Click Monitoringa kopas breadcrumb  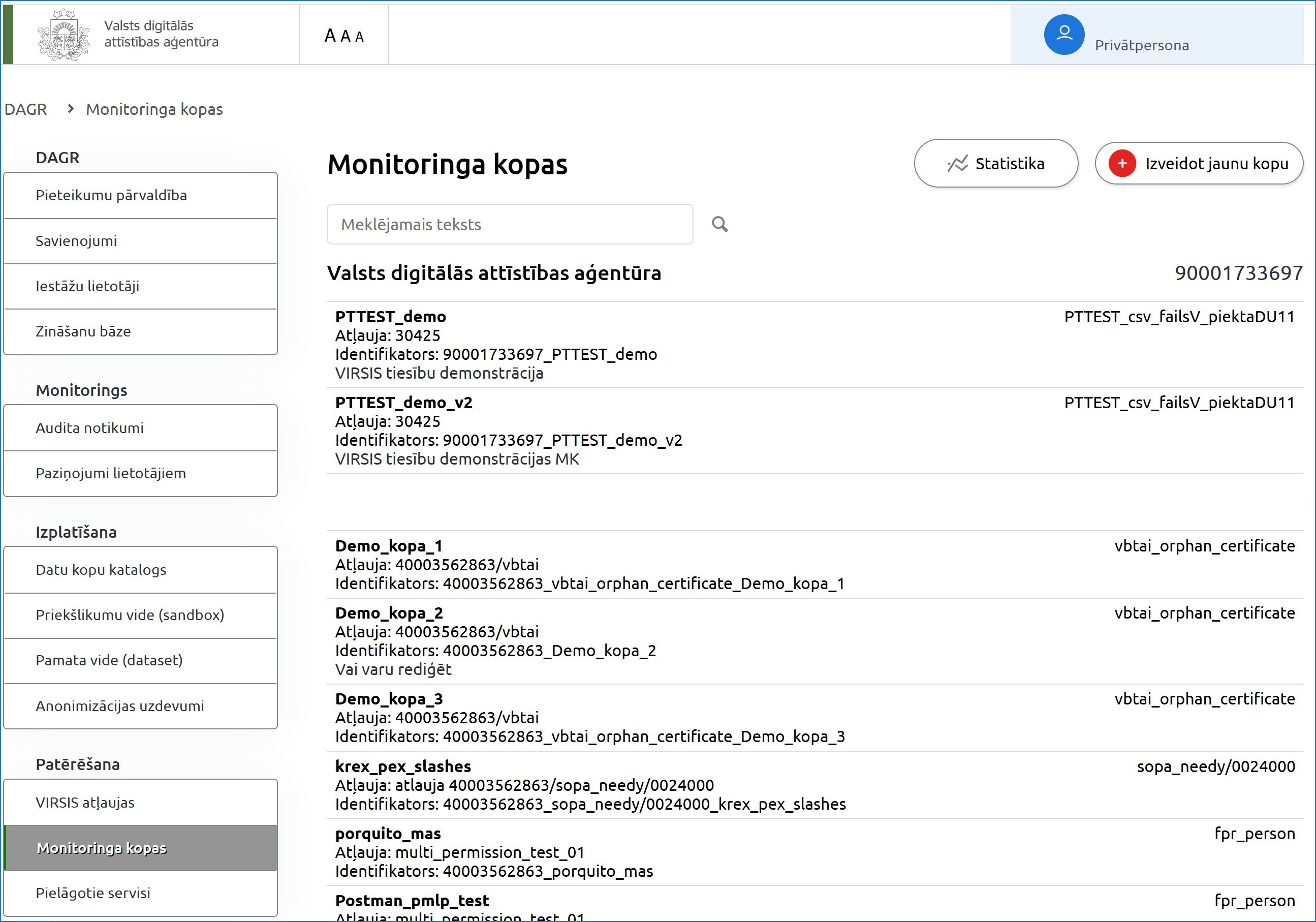(x=154, y=109)
